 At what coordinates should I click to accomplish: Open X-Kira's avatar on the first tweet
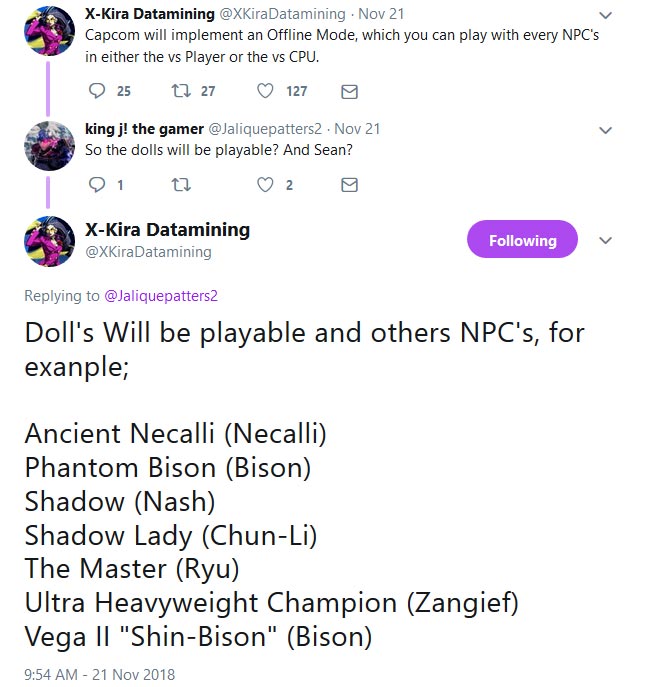pos(49,31)
